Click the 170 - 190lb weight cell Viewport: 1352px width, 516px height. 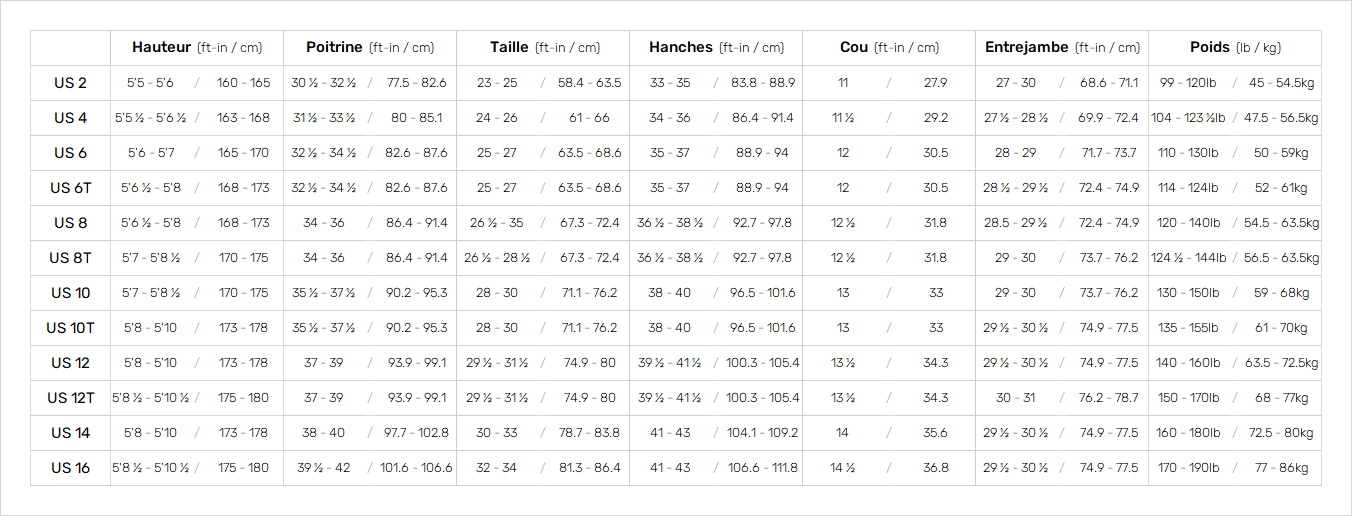(1187, 468)
